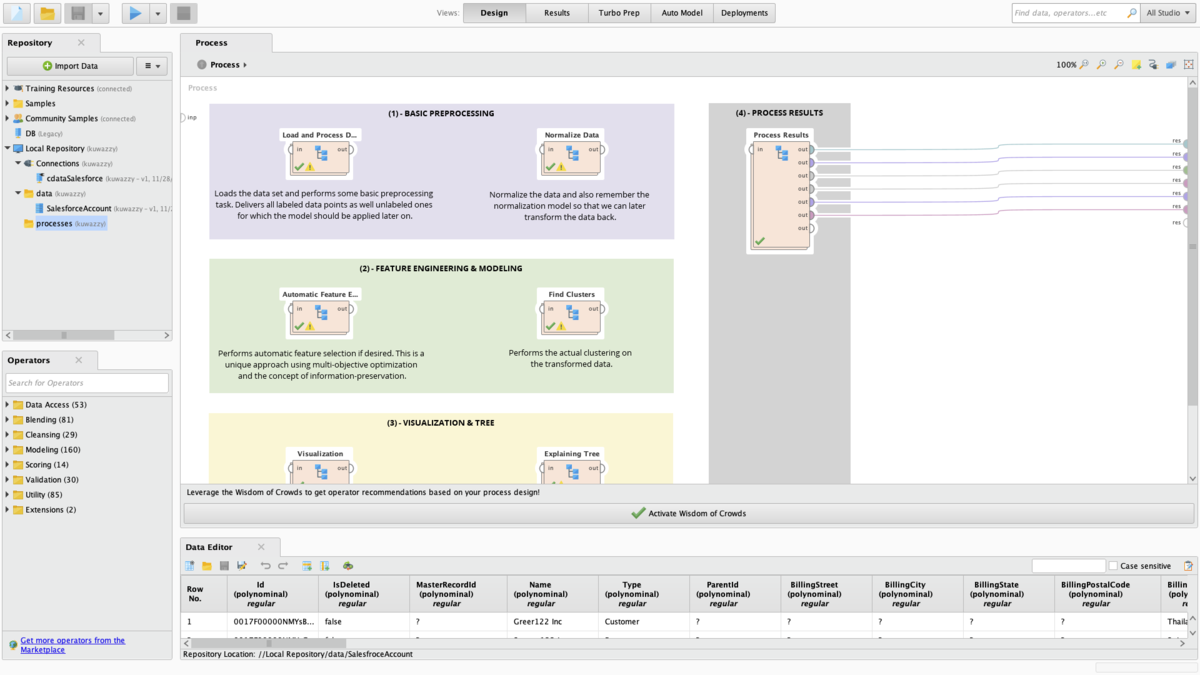Collapse the Local Repository tree node

[7, 148]
